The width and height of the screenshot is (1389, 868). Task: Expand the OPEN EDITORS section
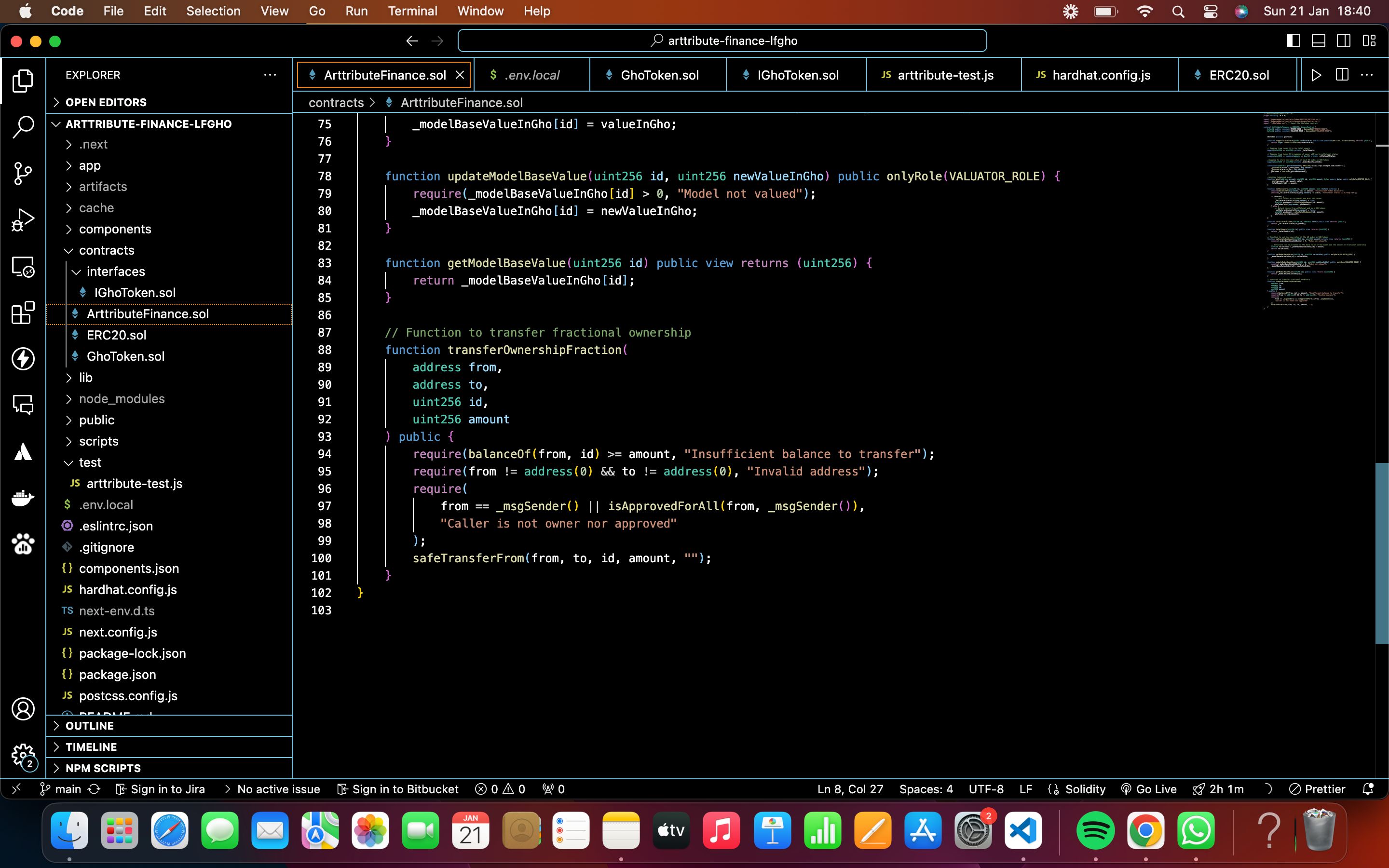169,102
